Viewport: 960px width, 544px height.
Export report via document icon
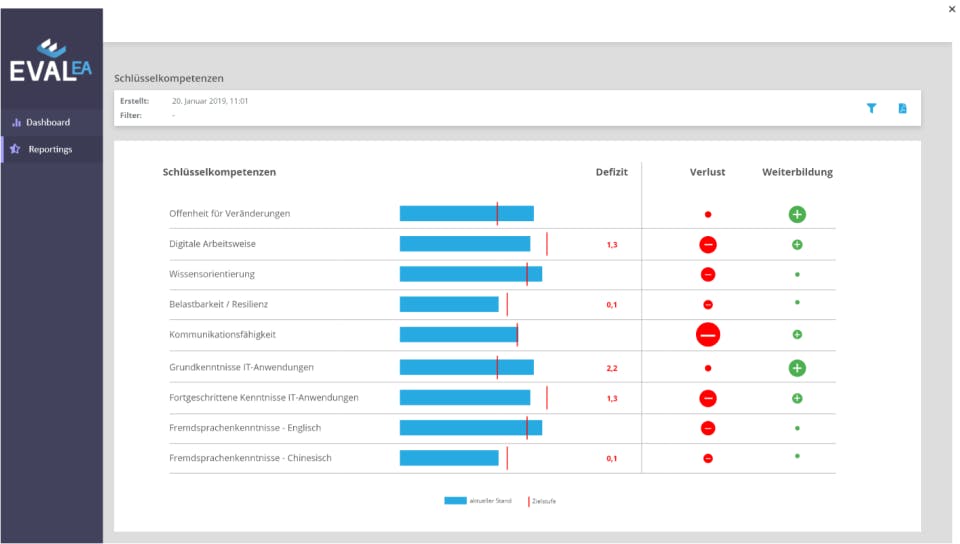pyautogui.click(x=902, y=108)
